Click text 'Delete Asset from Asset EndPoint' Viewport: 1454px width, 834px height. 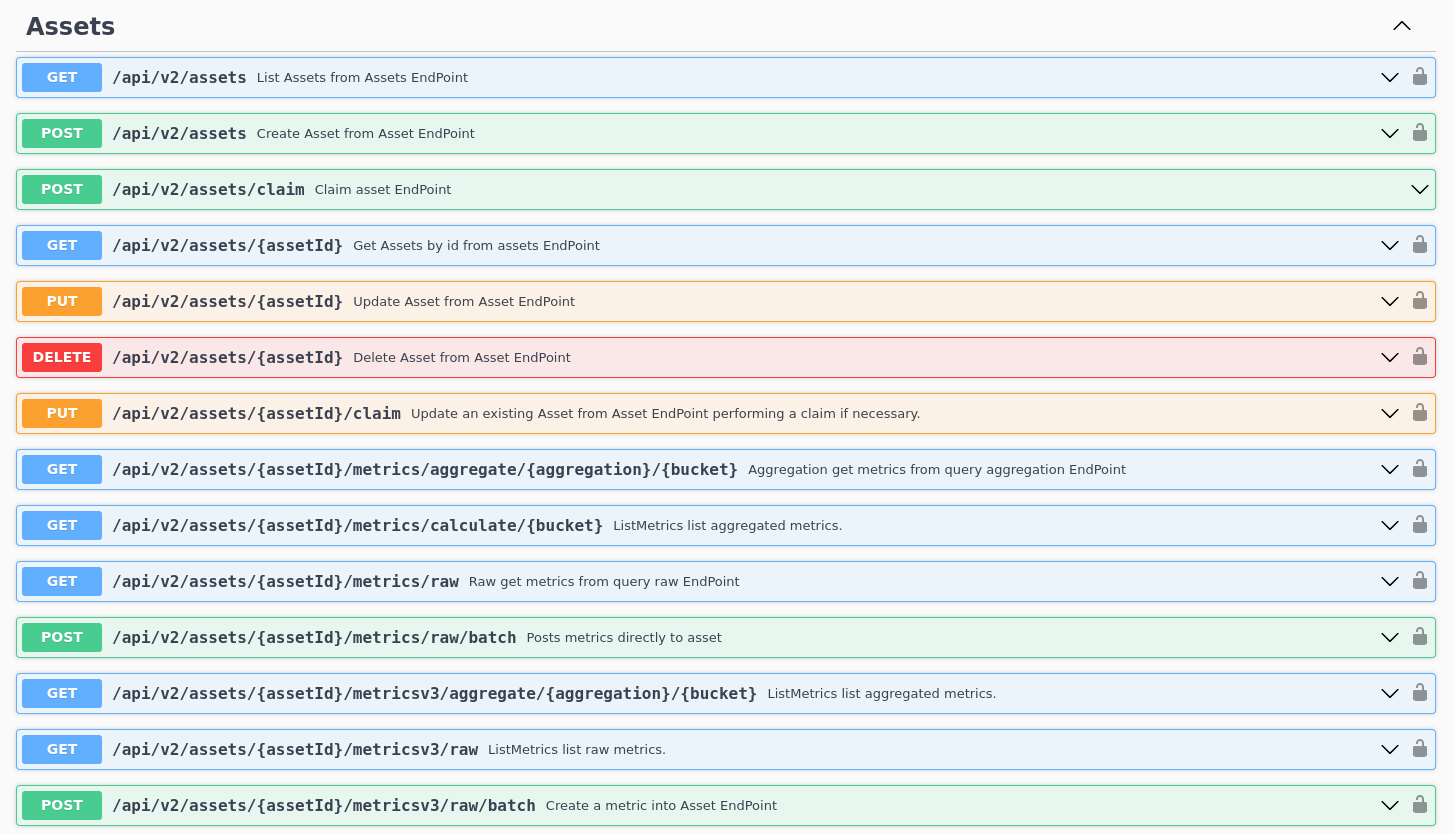[x=462, y=357]
